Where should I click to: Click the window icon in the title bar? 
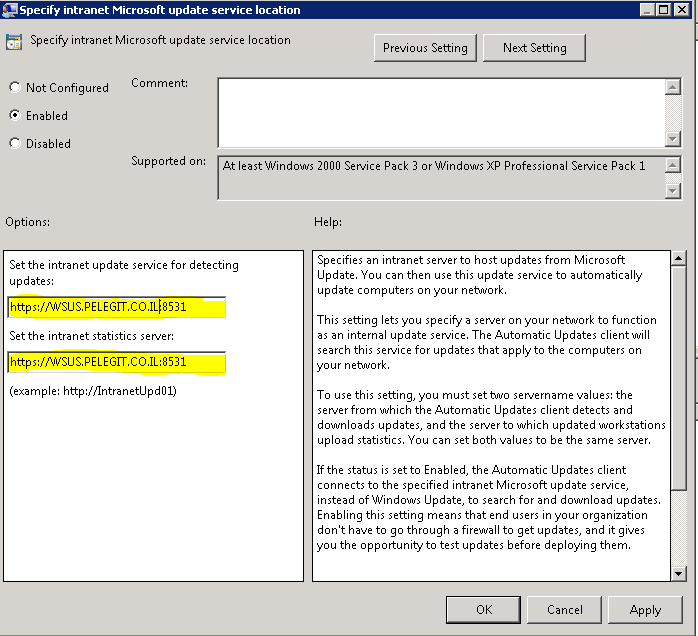(9, 9)
